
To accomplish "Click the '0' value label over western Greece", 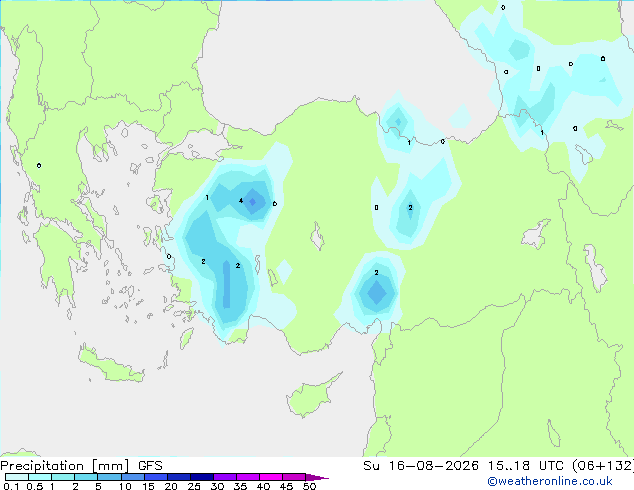I will [x=39, y=165].
